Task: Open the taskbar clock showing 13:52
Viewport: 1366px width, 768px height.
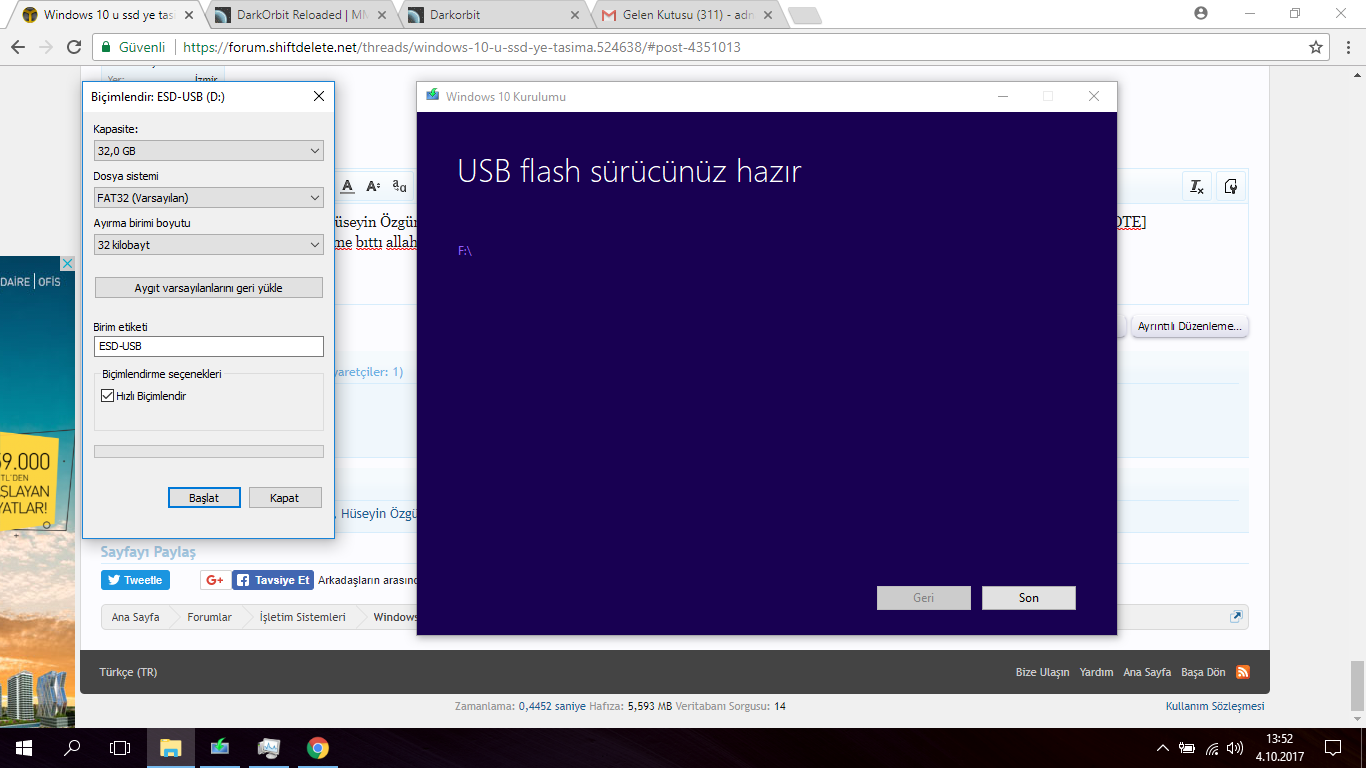Action: tap(1280, 747)
